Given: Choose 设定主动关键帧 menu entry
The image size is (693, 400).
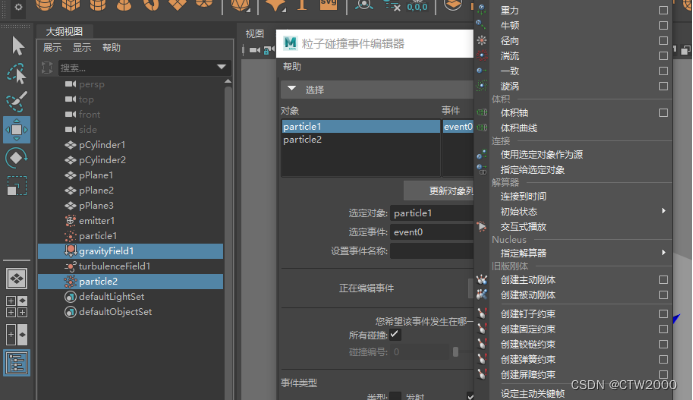Looking at the screenshot, I should click(x=533, y=393).
